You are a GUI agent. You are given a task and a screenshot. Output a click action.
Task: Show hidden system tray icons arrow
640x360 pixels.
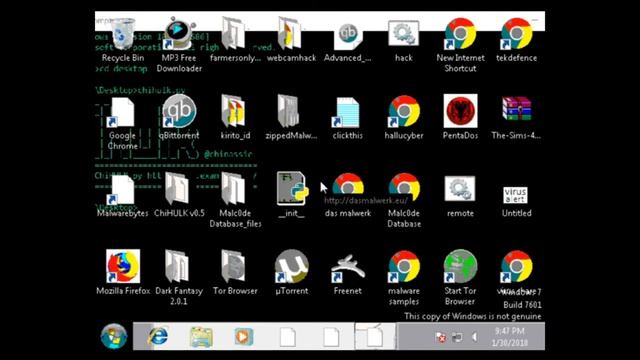474,337
